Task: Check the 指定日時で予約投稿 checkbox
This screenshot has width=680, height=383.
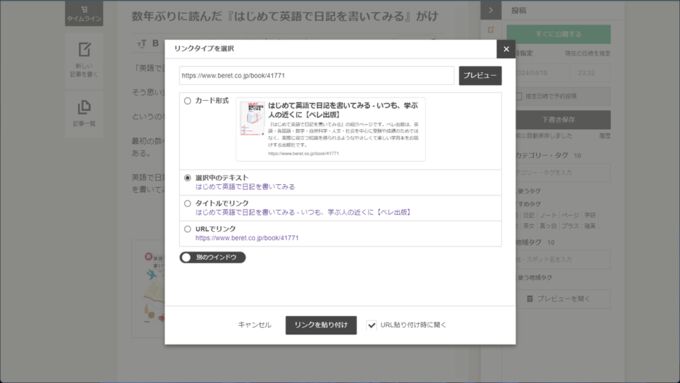Action: [519, 96]
